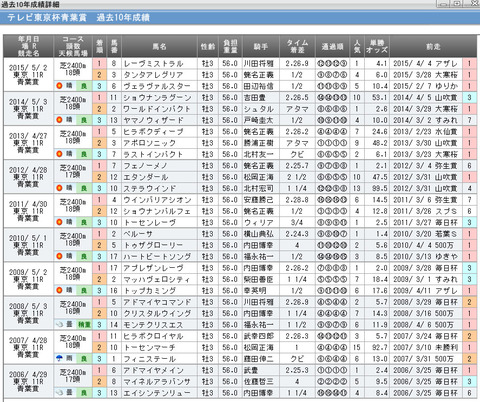Select horse name ウインバリアシオン
Screen dimensions: 480x402
pyautogui.click(x=157, y=200)
